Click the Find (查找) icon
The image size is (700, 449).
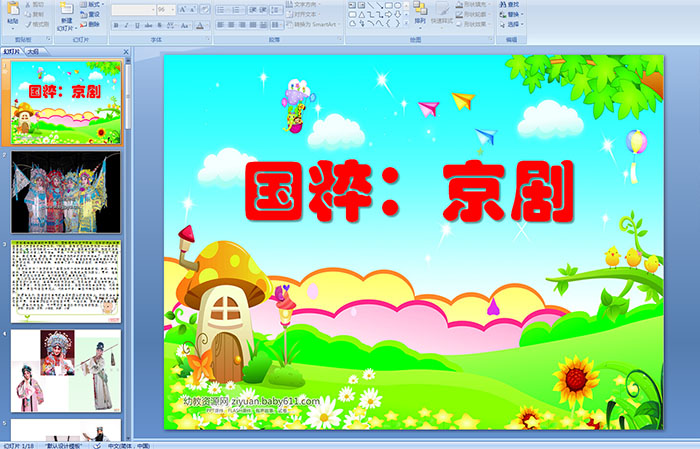pos(512,4)
